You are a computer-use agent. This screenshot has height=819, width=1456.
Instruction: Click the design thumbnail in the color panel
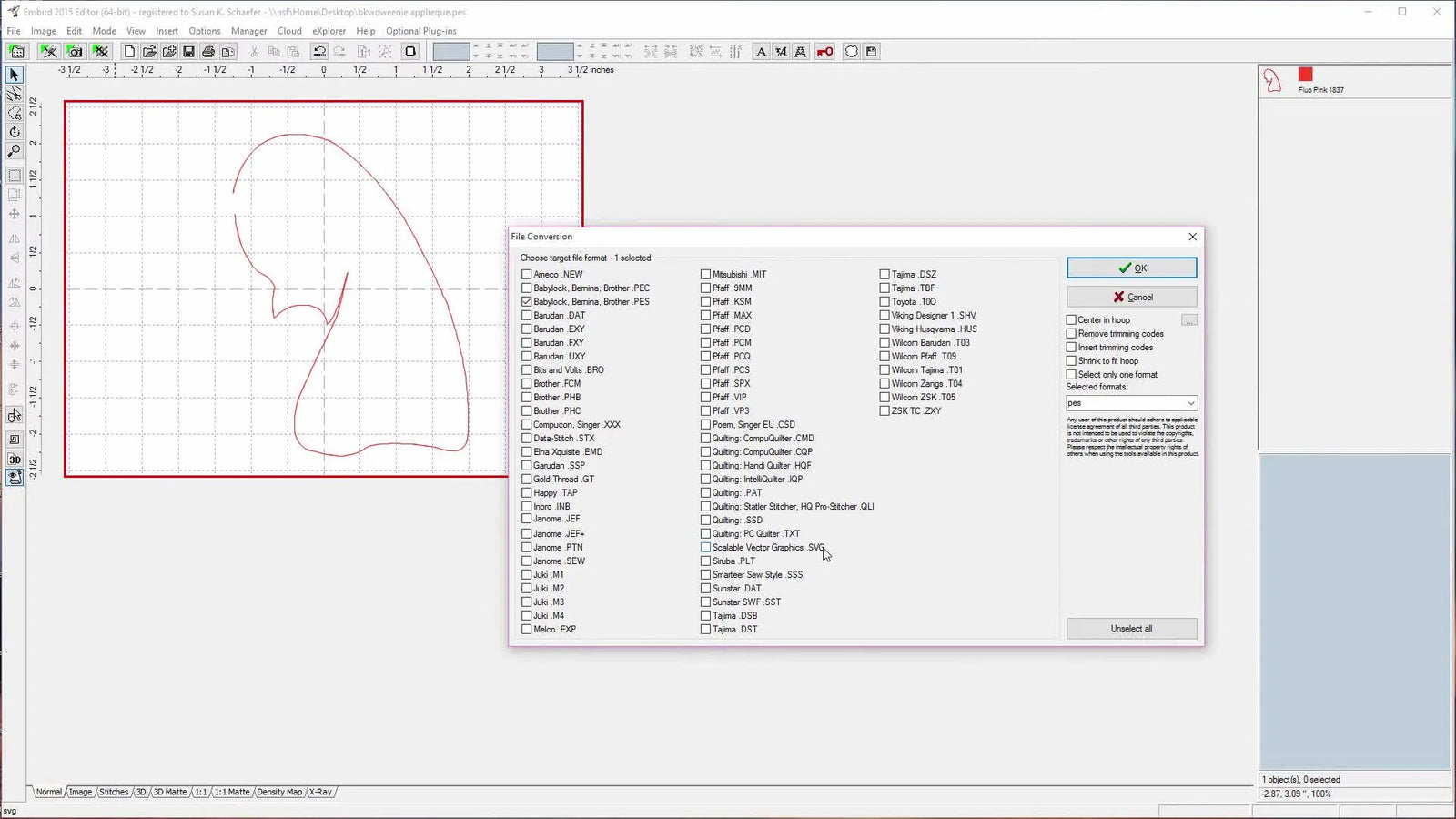1270,81
